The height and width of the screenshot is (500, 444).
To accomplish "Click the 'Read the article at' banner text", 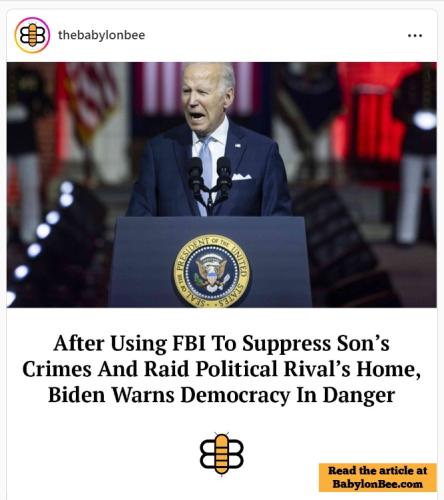I will tap(378, 470).
